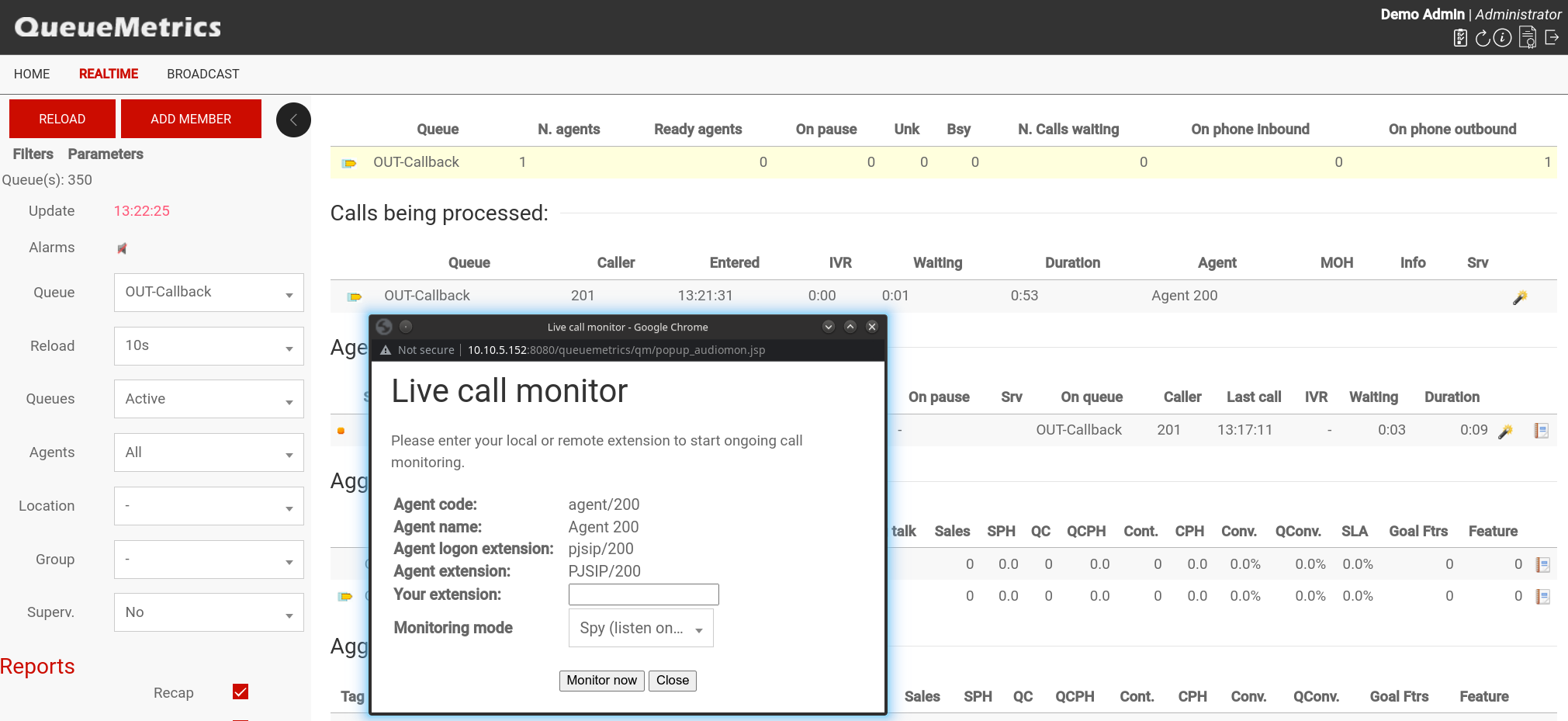Click the Last call column header
Image resolution: width=1568 pixels, height=721 pixels.
[1254, 397]
